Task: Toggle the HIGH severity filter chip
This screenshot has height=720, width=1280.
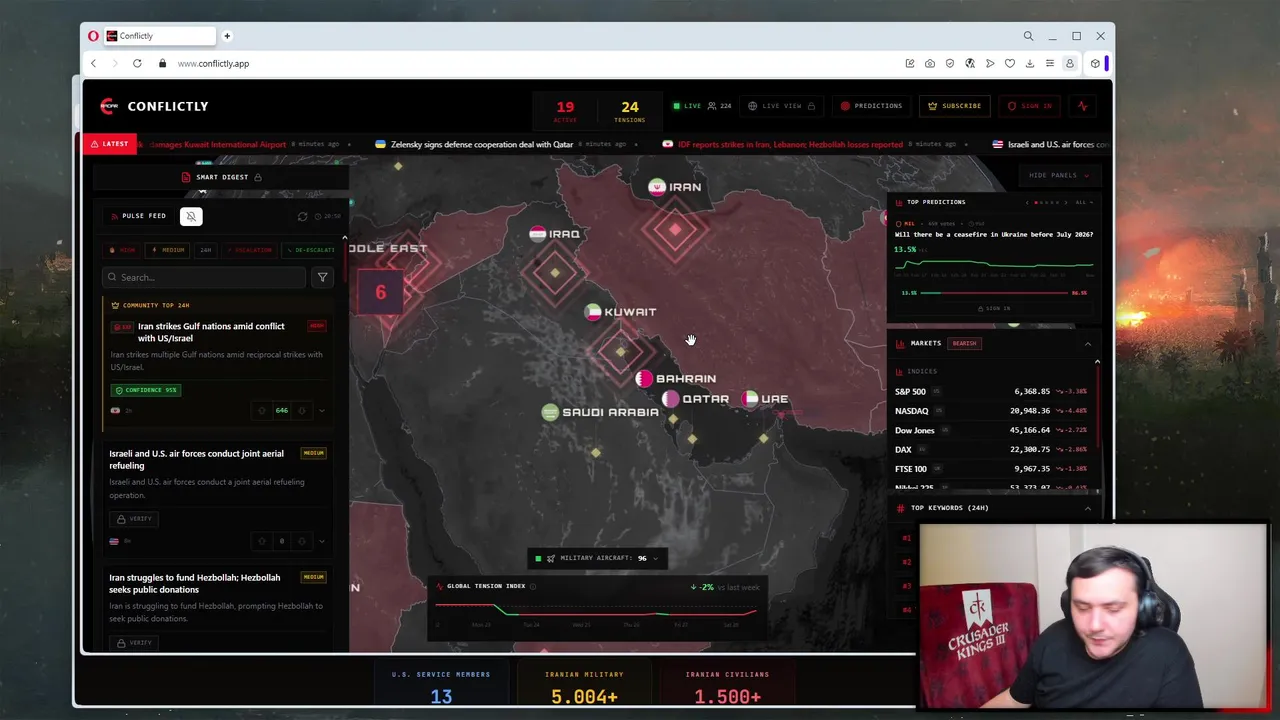Action: (x=124, y=250)
